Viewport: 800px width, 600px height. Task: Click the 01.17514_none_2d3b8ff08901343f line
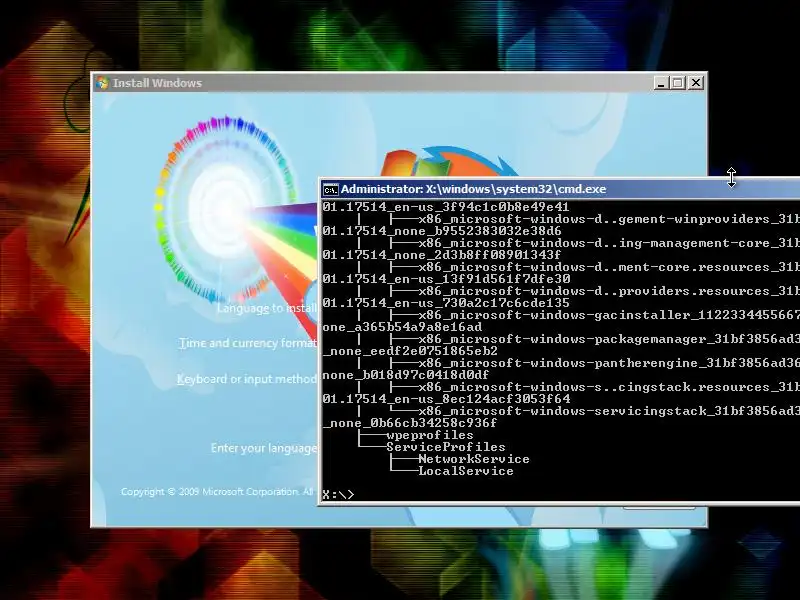[442, 255]
